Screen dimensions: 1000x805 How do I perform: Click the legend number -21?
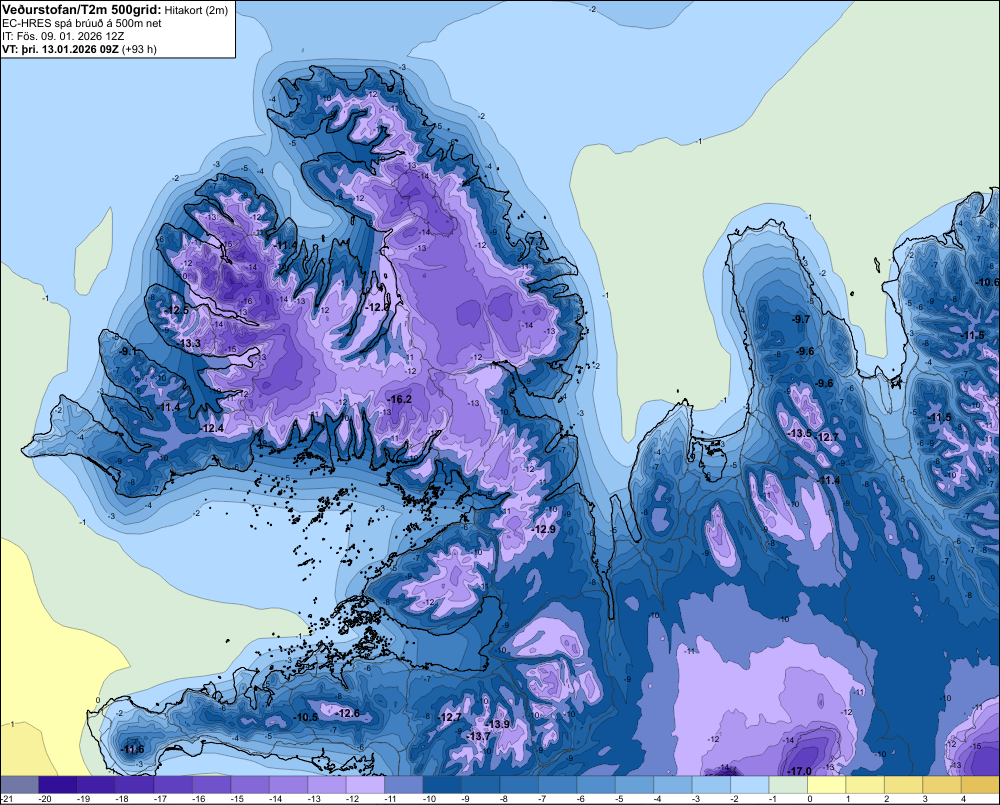pos(7,799)
